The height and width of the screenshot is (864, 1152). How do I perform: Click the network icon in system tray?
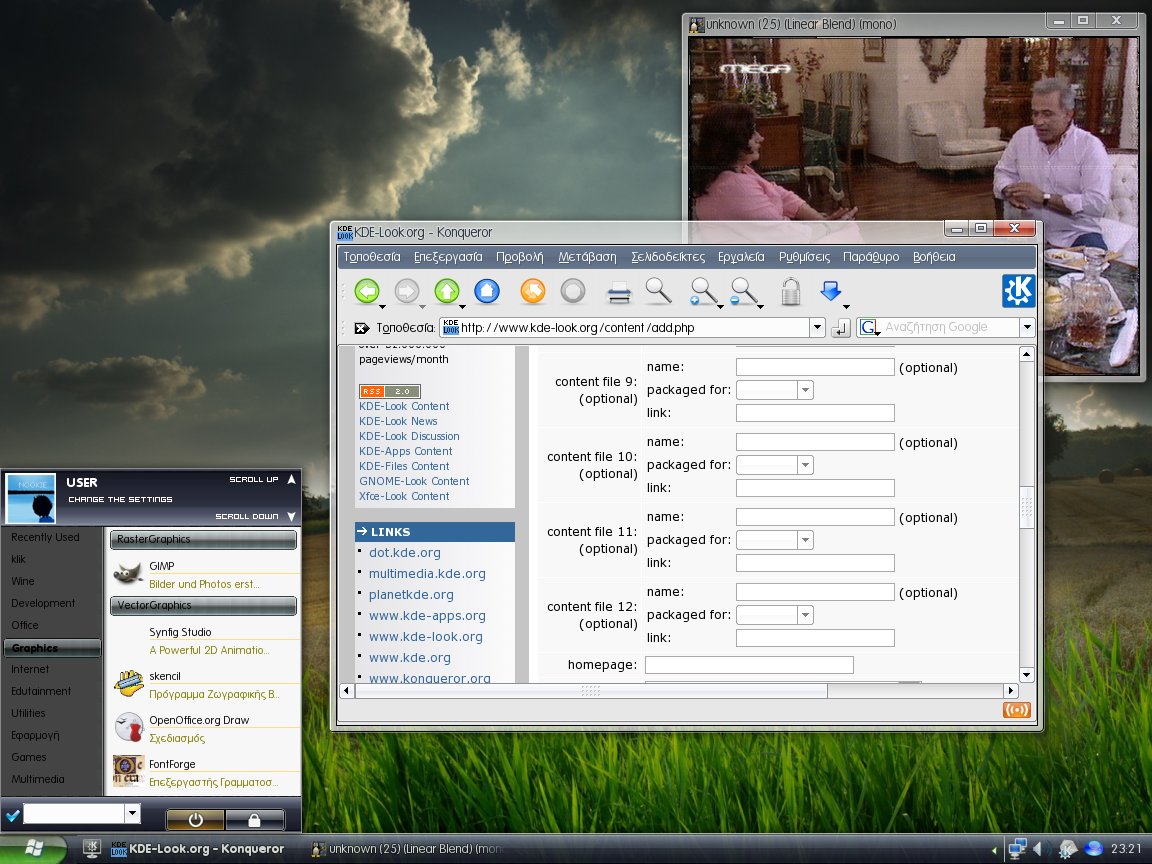click(1018, 849)
